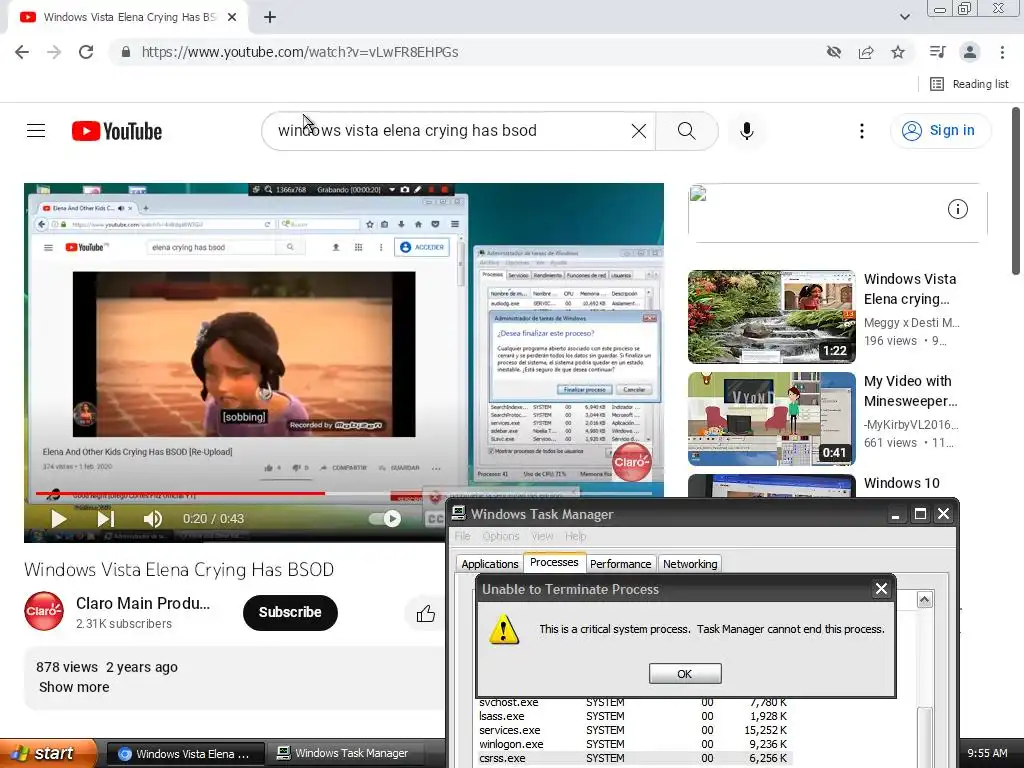Open the Claro Main Productions channel avatar
1024x768 pixels.
pos(44,611)
